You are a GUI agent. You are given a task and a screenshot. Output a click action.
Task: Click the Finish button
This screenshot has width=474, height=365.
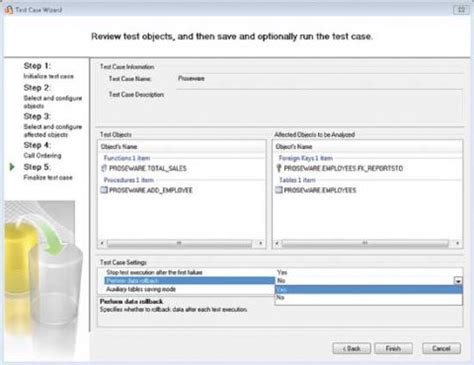393,349
